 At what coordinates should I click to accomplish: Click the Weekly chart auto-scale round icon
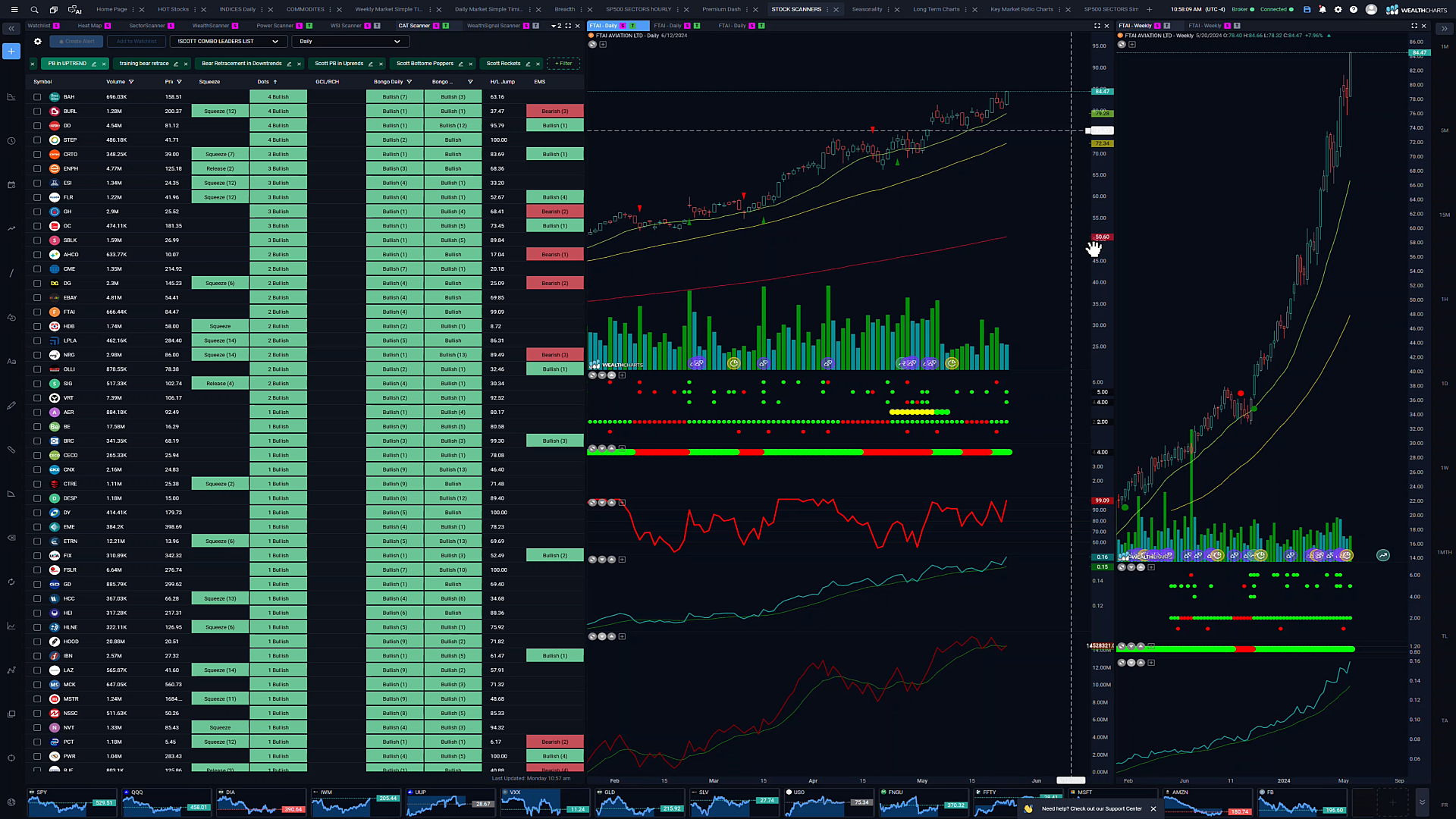click(x=1383, y=555)
